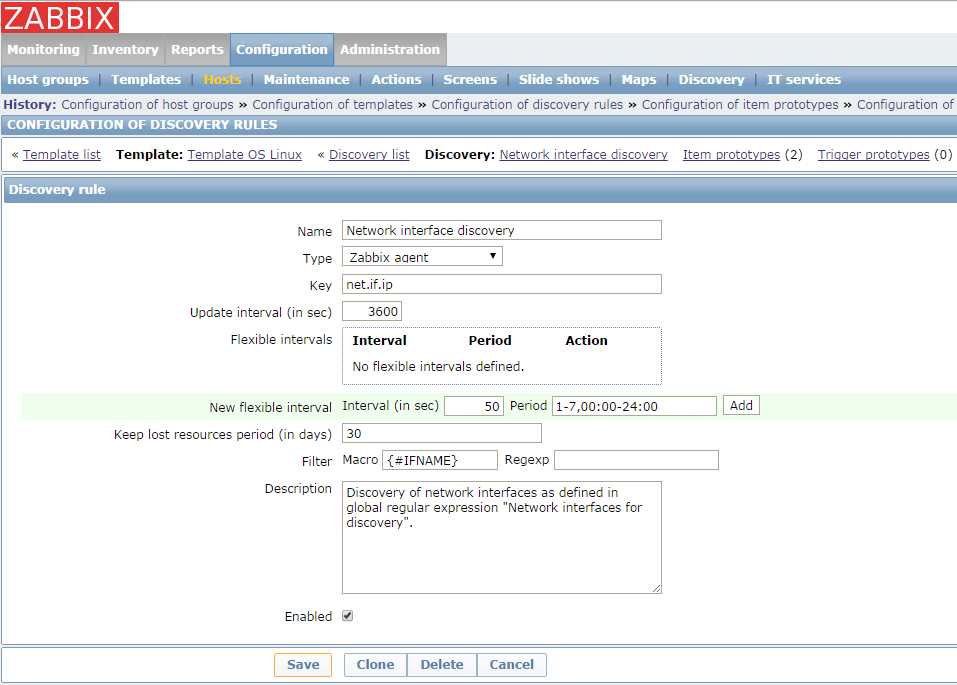The height and width of the screenshot is (685, 957).
Task: Open Actions submenu
Action: (x=396, y=79)
